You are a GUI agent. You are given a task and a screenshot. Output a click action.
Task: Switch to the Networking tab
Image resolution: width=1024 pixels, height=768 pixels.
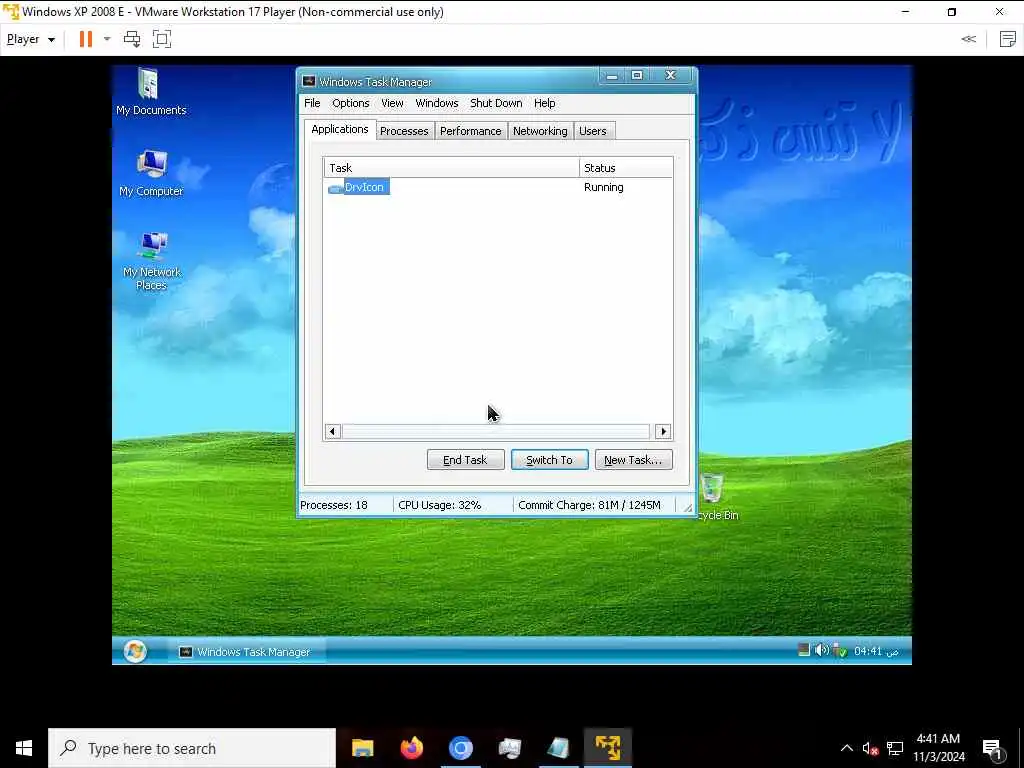[x=540, y=131]
